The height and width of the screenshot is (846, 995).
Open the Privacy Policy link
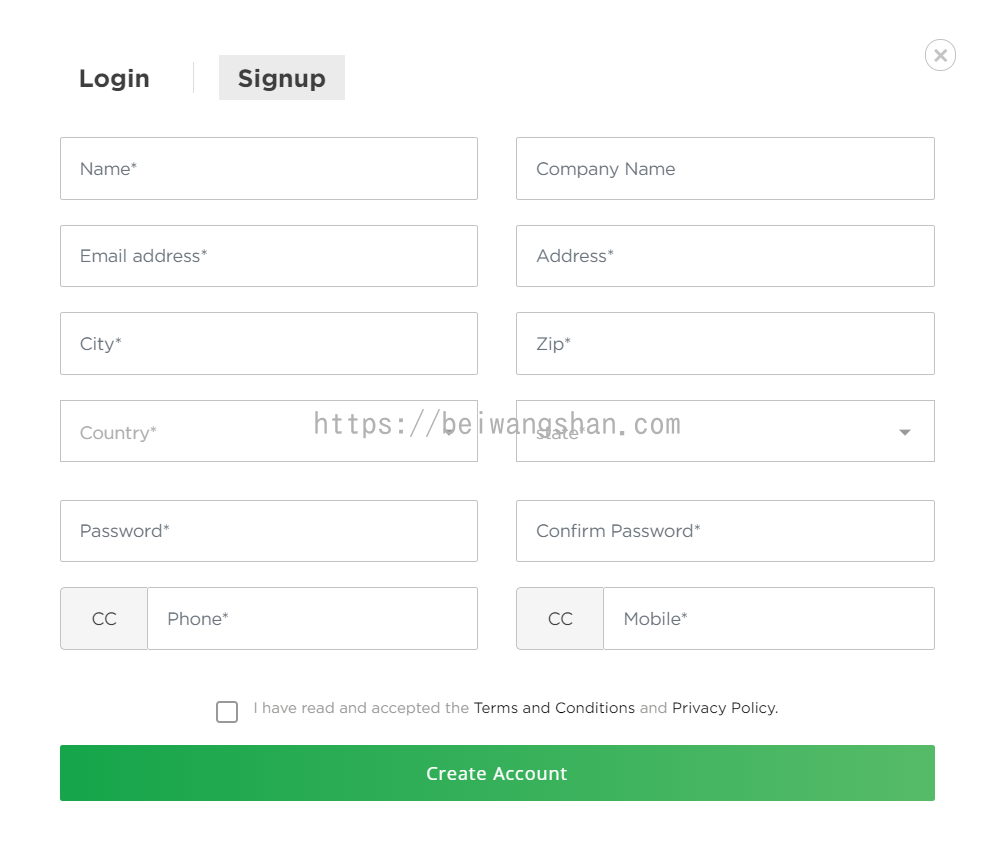tap(725, 708)
